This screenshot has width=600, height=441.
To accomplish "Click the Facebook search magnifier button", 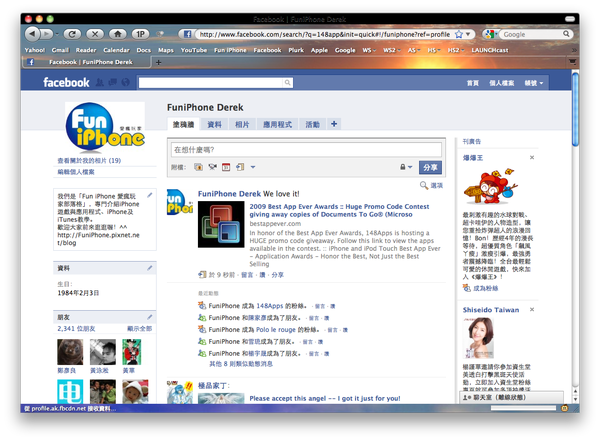I will click(x=287, y=83).
